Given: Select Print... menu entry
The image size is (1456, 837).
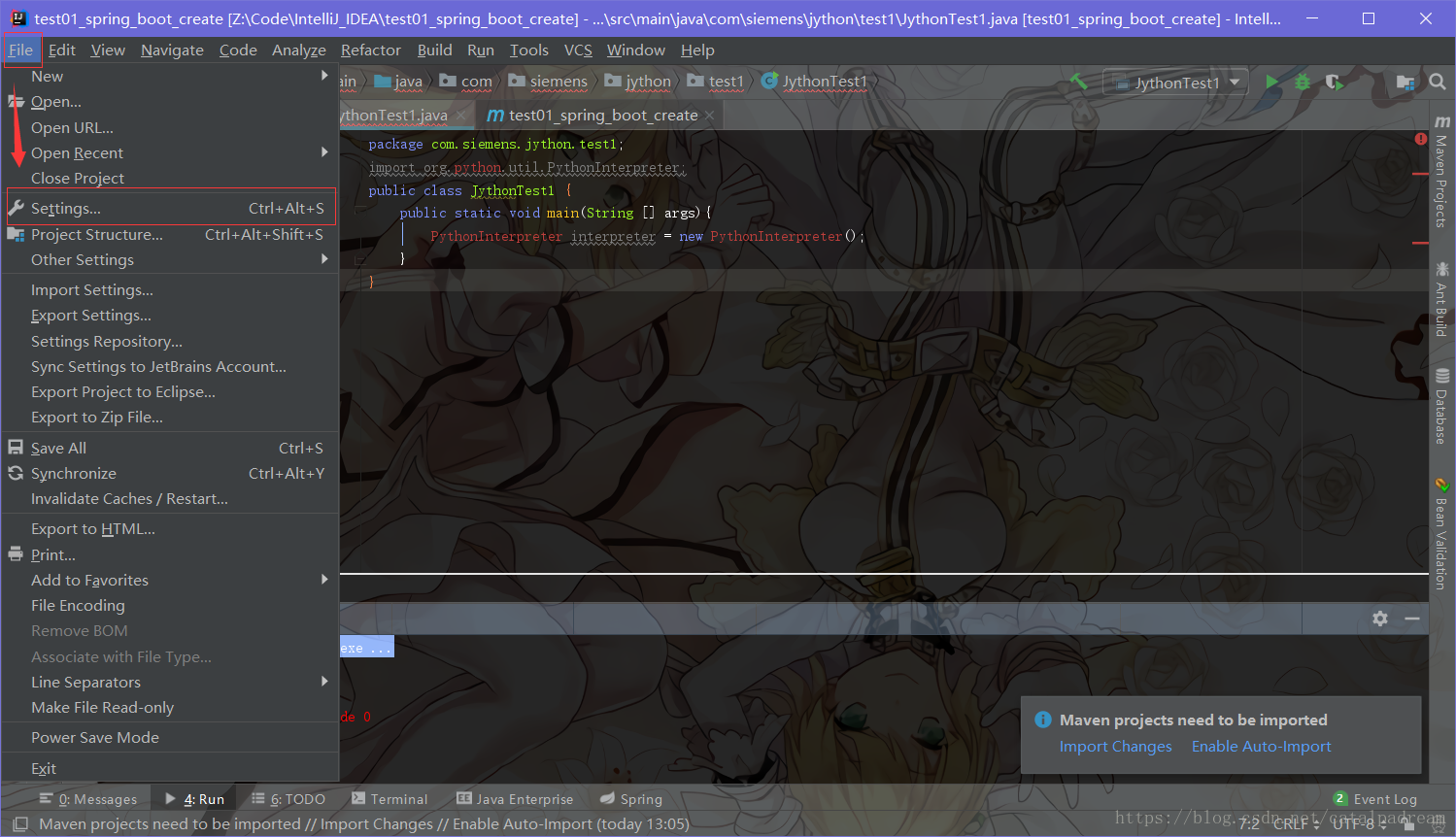Looking at the screenshot, I should (170, 554).
